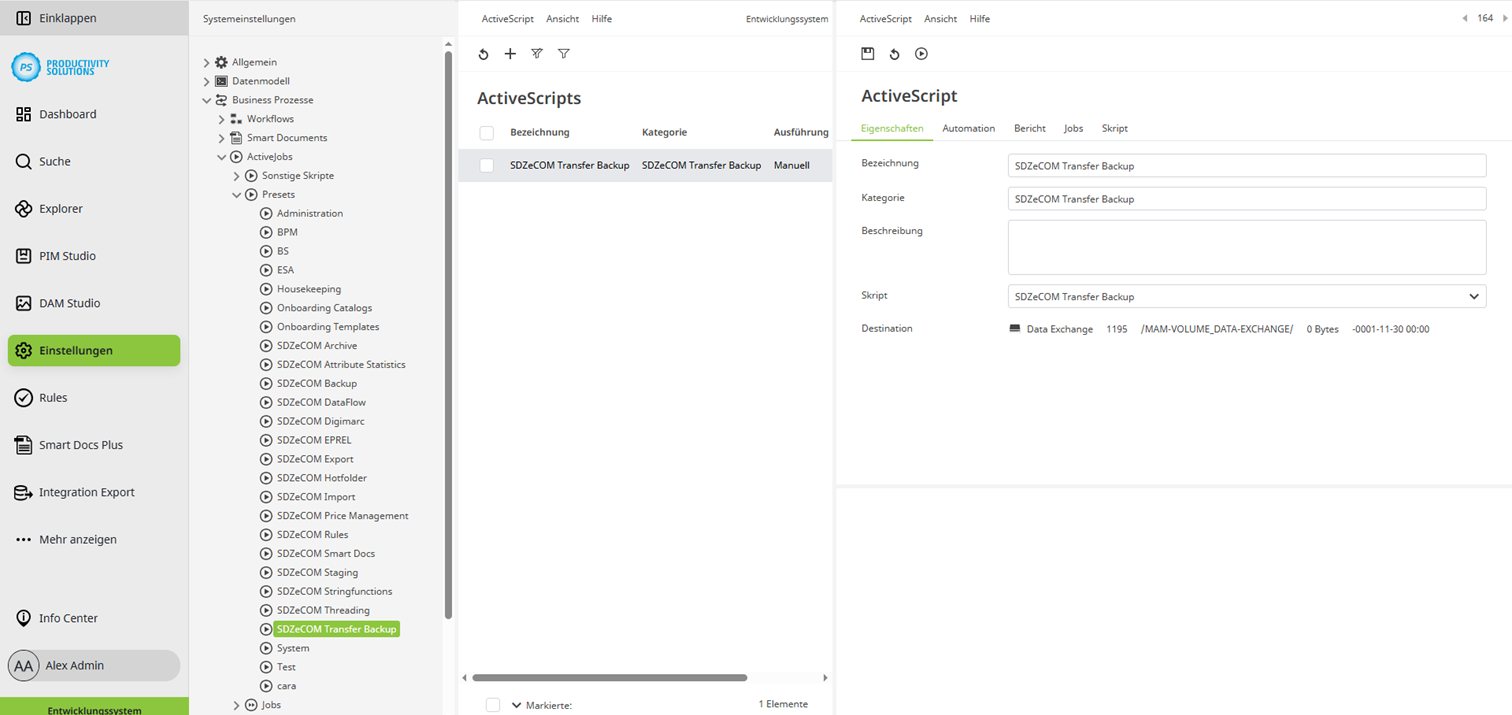This screenshot has height=715, width=1512.
Task: Switch to the Automation tab
Action: click(968, 128)
